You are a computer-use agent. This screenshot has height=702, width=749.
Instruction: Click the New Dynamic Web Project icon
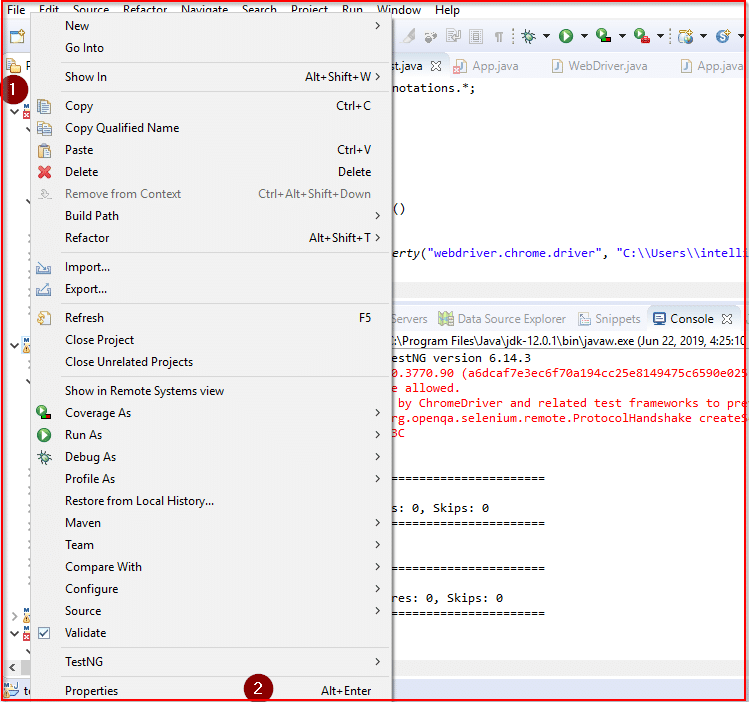[x=685, y=36]
